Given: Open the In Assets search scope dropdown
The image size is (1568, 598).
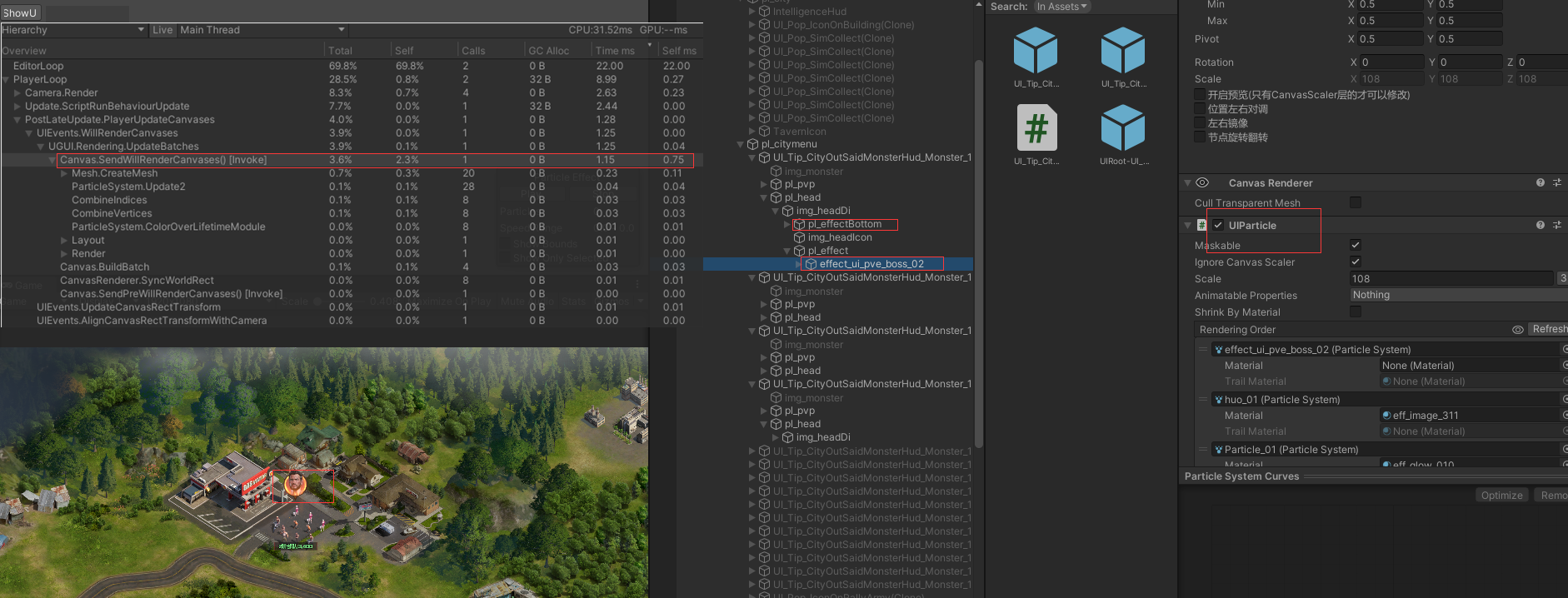Looking at the screenshot, I should (1061, 7).
